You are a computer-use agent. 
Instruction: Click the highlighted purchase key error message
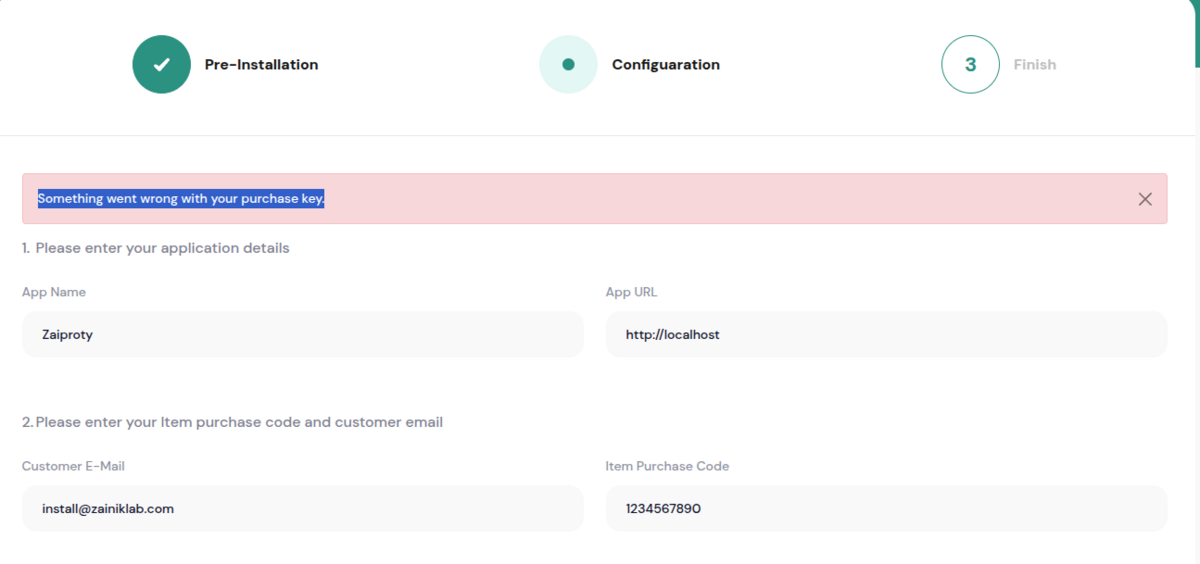click(181, 198)
